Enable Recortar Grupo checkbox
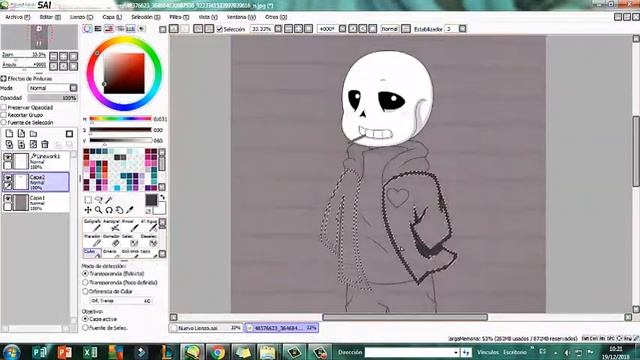This screenshot has height=360, width=640. (4, 115)
